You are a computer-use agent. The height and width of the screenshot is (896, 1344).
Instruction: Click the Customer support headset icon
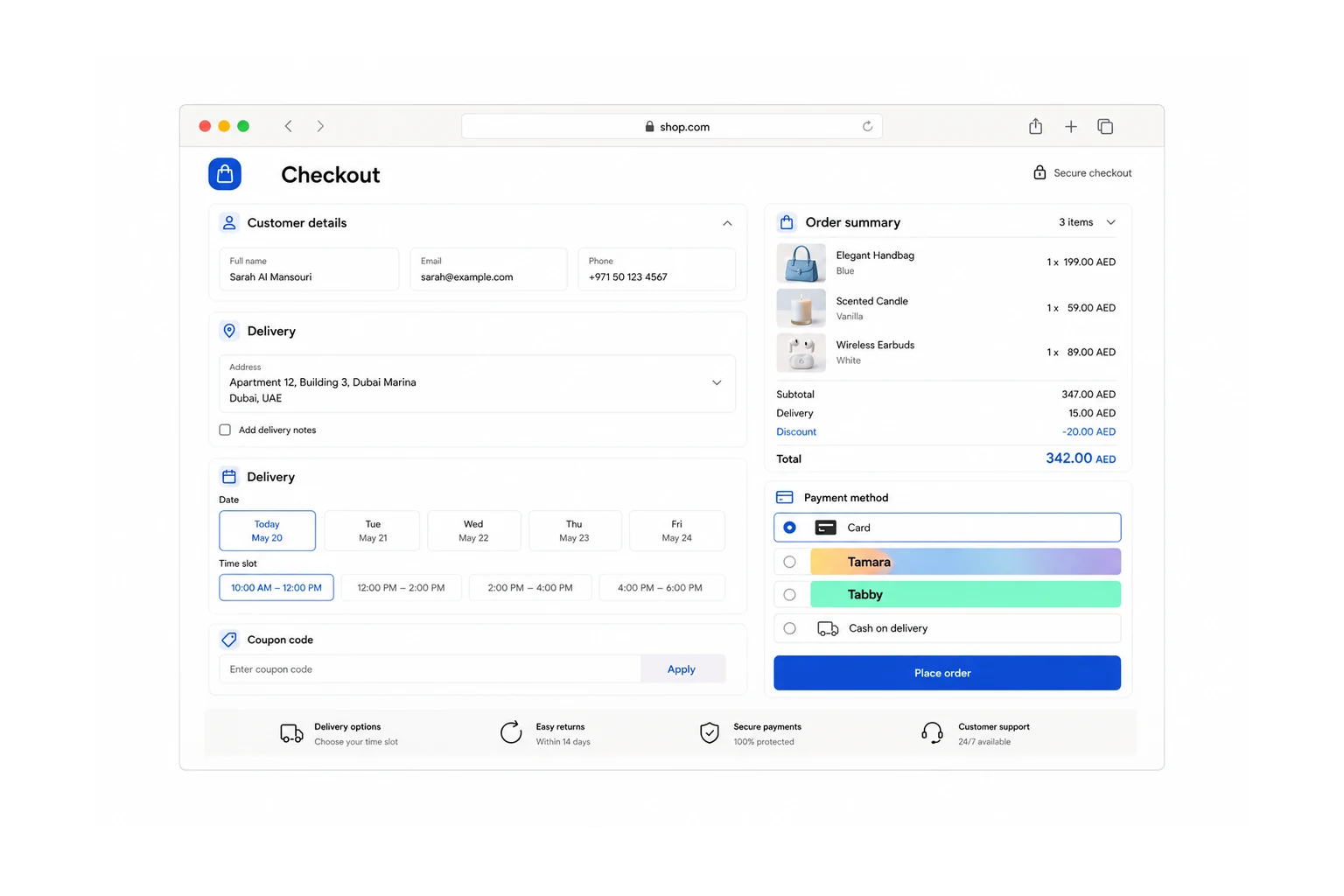pos(933,732)
